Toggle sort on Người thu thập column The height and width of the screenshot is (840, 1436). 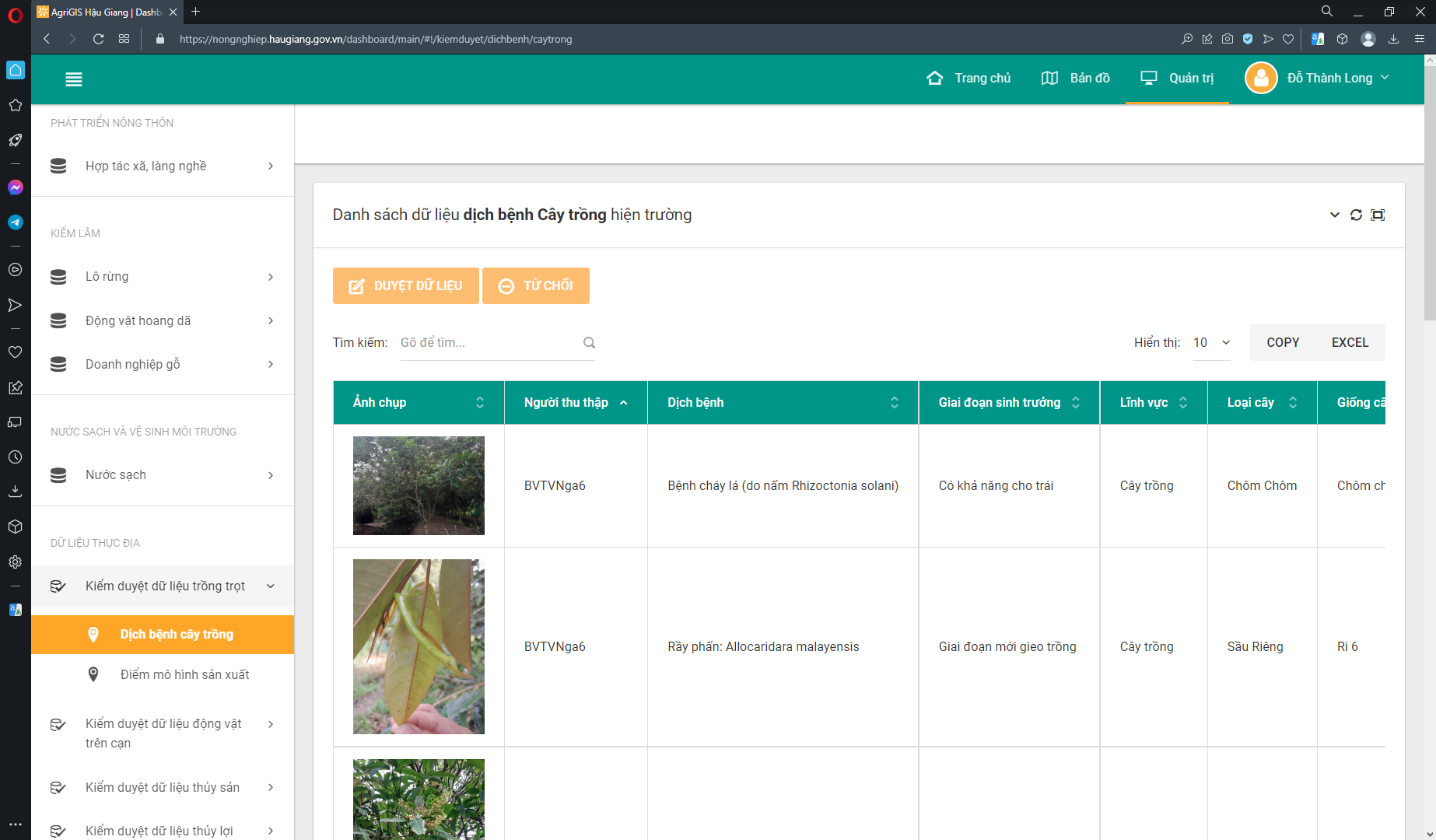[x=623, y=402]
